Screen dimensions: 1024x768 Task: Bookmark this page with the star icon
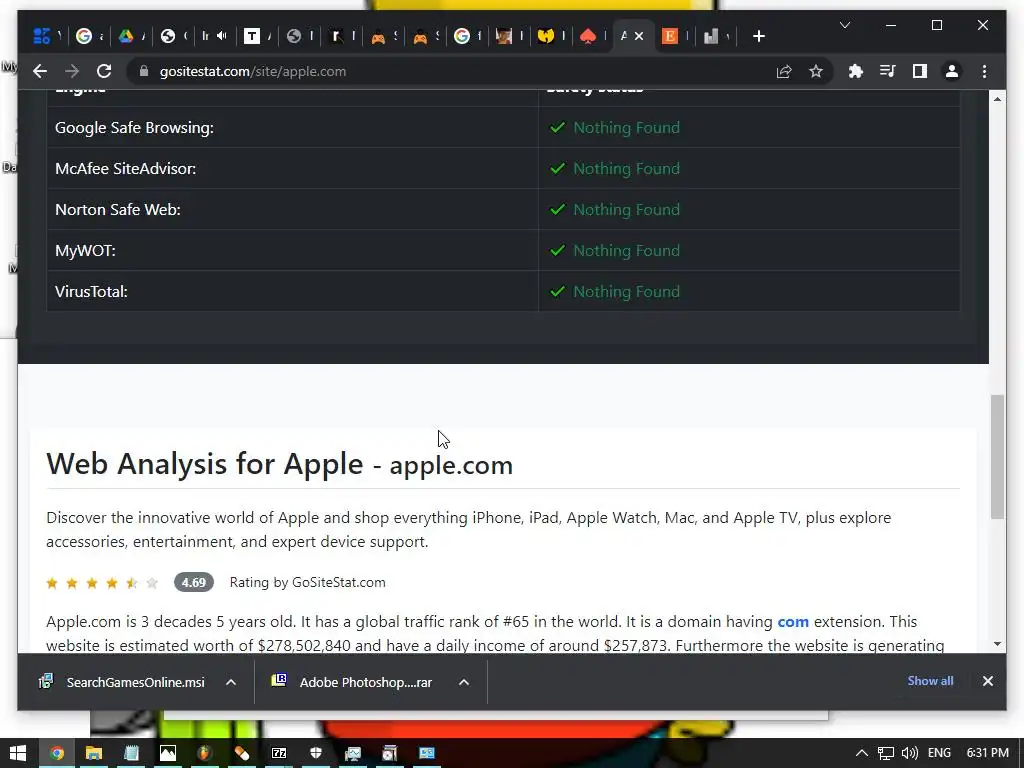pyautogui.click(x=816, y=71)
